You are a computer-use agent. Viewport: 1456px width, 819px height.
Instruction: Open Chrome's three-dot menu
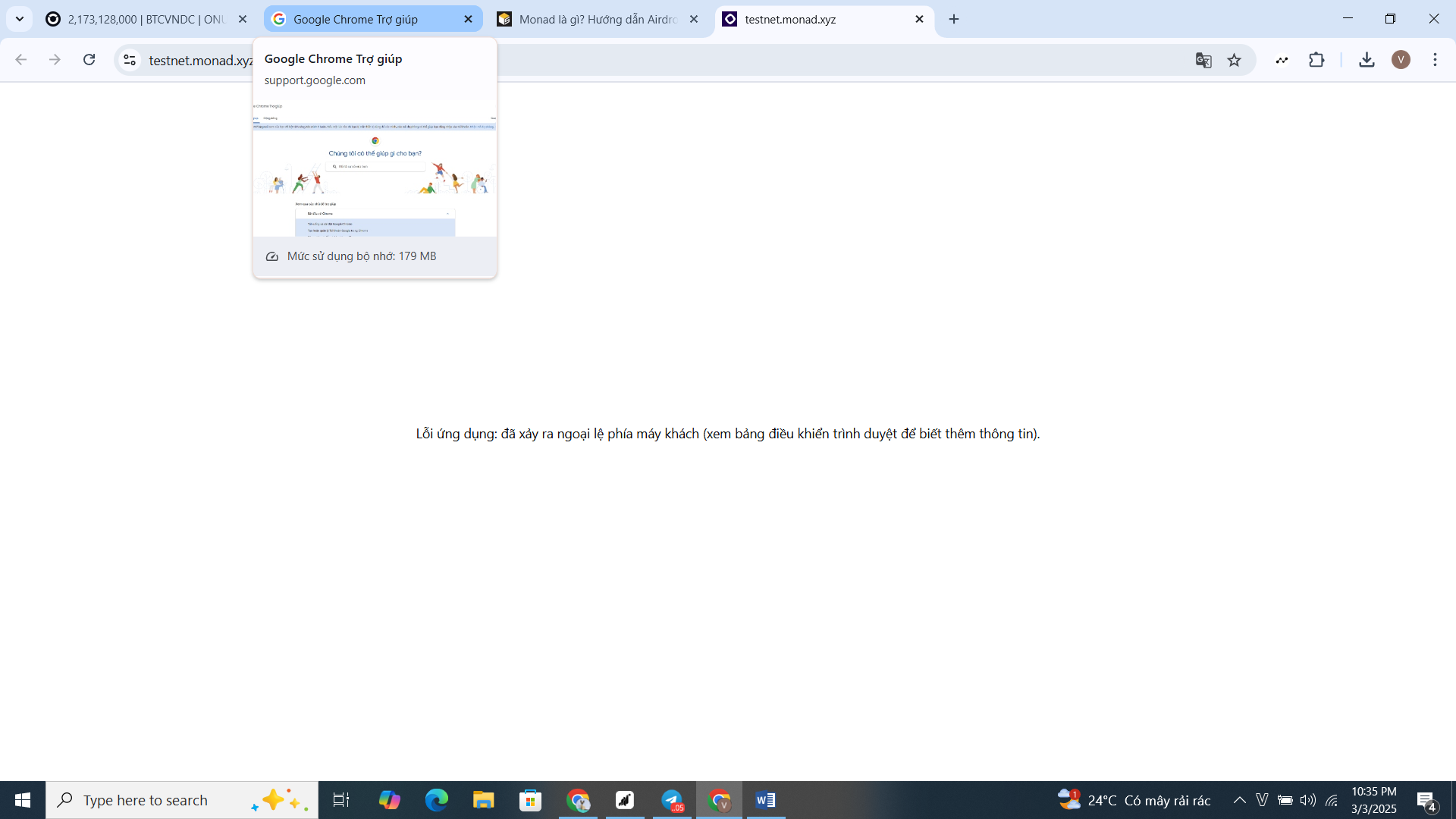1435,60
